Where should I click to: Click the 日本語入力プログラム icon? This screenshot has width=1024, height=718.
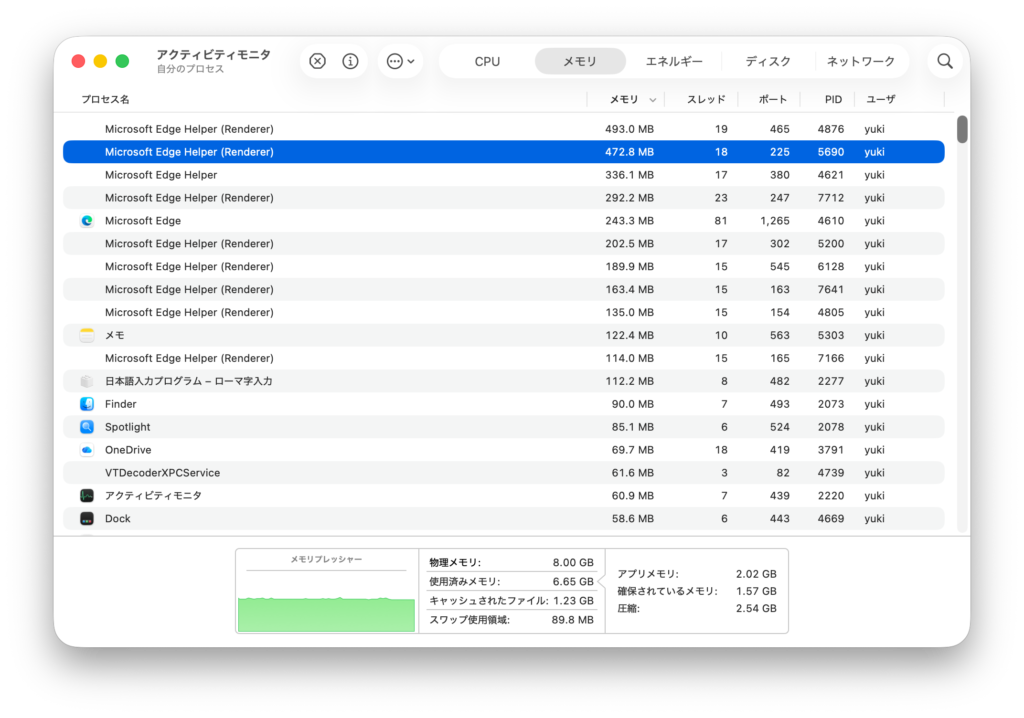(x=87, y=381)
